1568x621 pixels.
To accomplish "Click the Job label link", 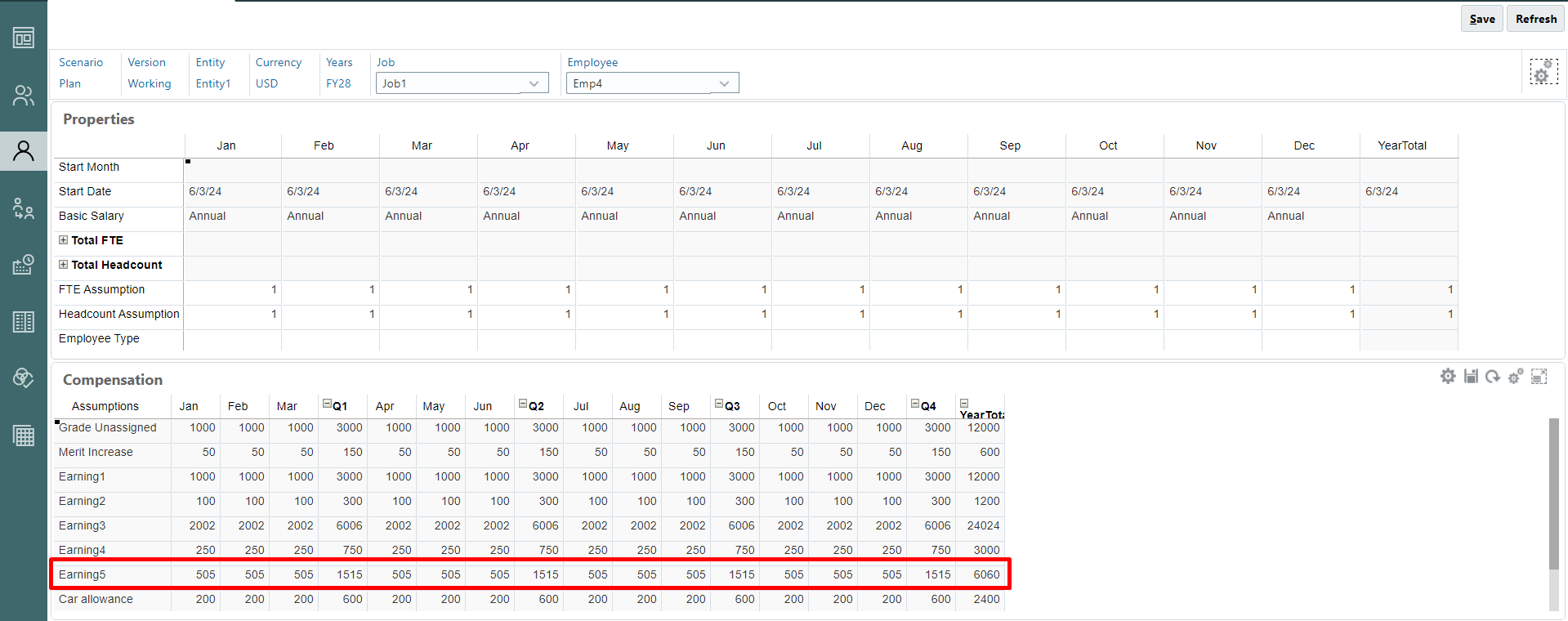I will tap(386, 62).
